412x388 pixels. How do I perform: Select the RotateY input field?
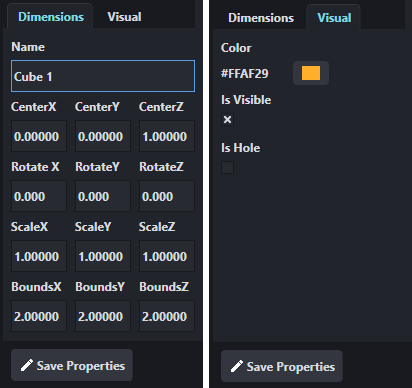click(x=103, y=196)
